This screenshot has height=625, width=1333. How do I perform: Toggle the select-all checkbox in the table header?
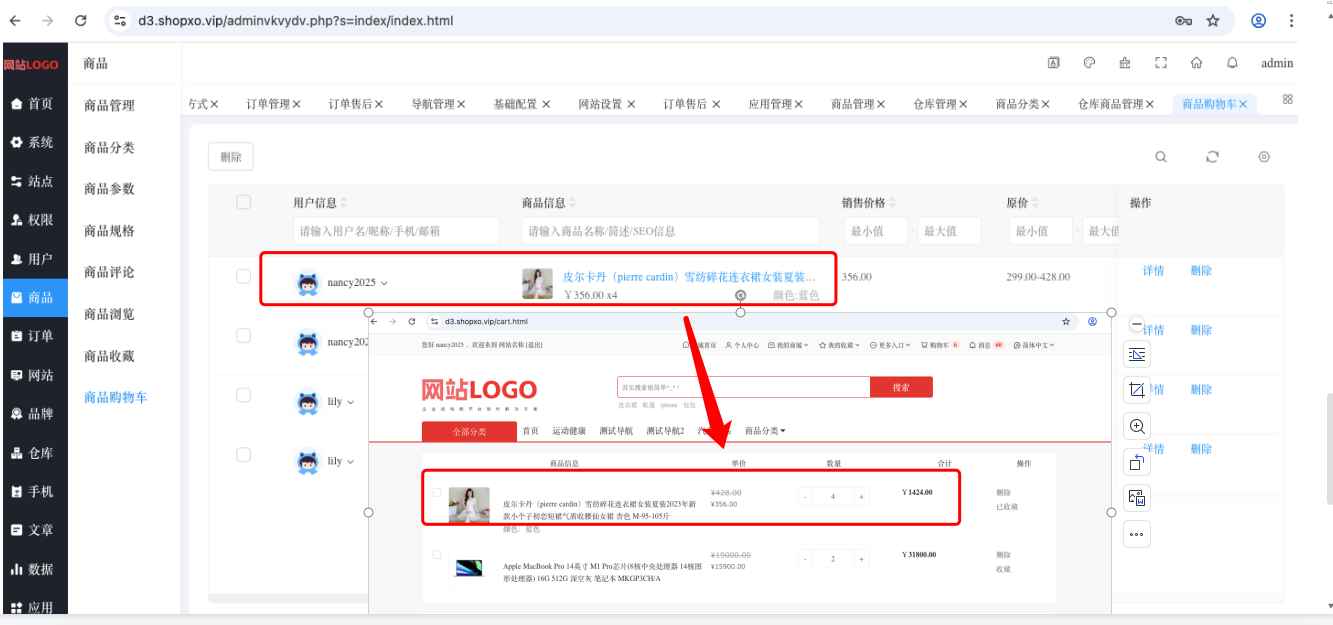[x=243, y=203]
